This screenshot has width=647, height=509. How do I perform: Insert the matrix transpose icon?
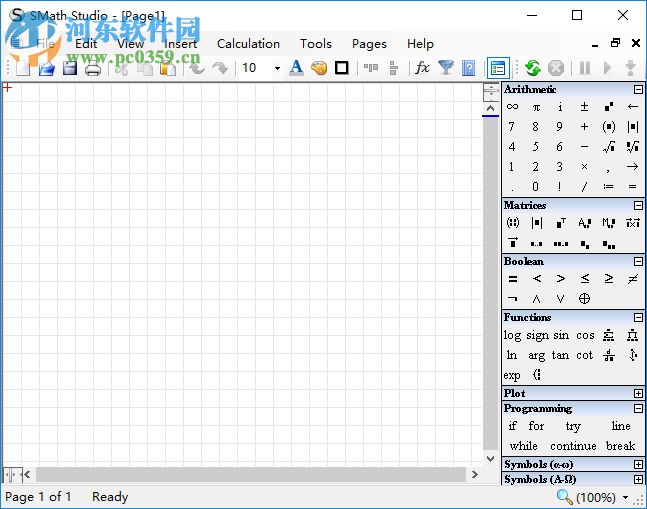(x=560, y=223)
